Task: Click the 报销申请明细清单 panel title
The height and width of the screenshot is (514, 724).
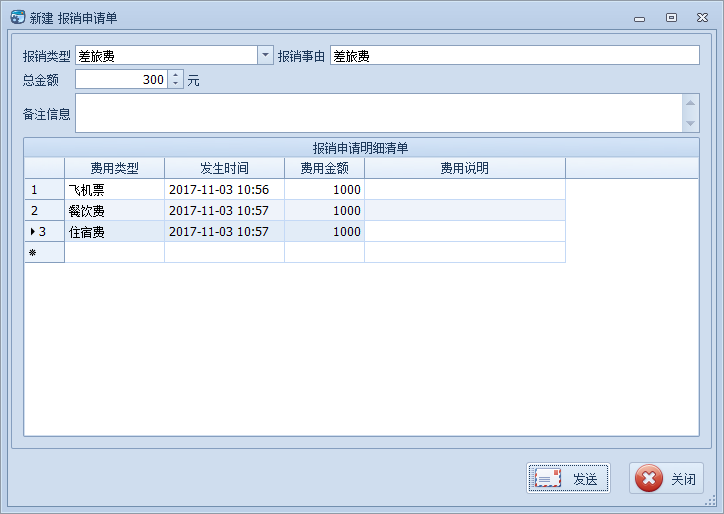Action: (361, 148)
